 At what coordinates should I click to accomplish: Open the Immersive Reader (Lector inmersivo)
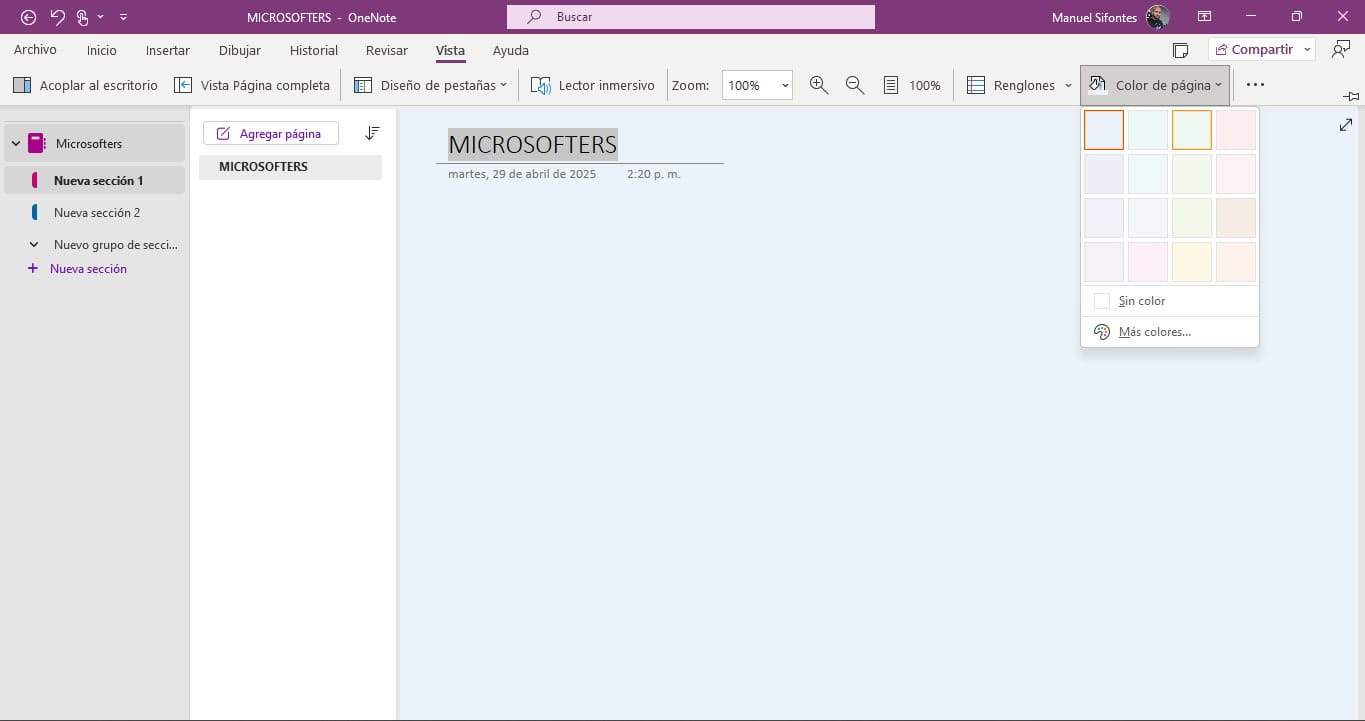593,86
